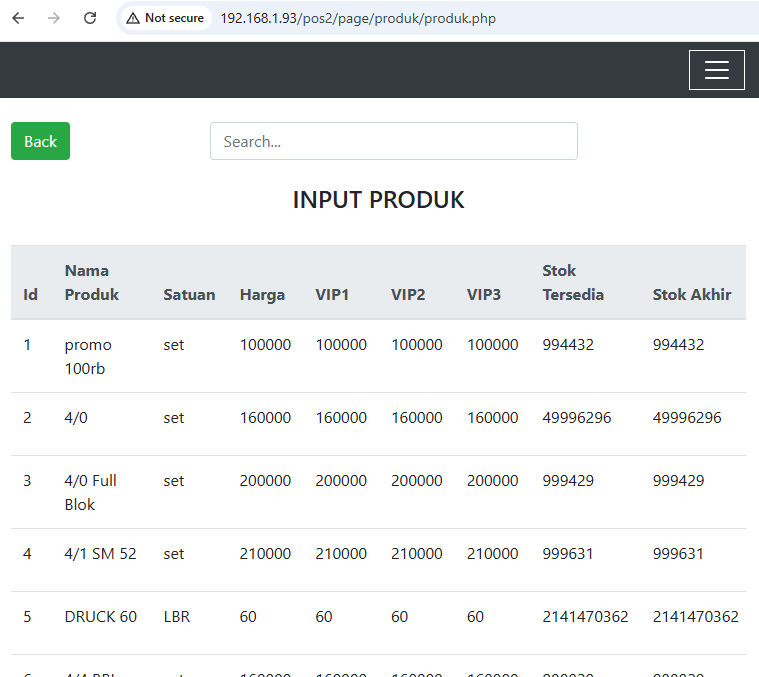Click the Satuan column header

(189, 294)
